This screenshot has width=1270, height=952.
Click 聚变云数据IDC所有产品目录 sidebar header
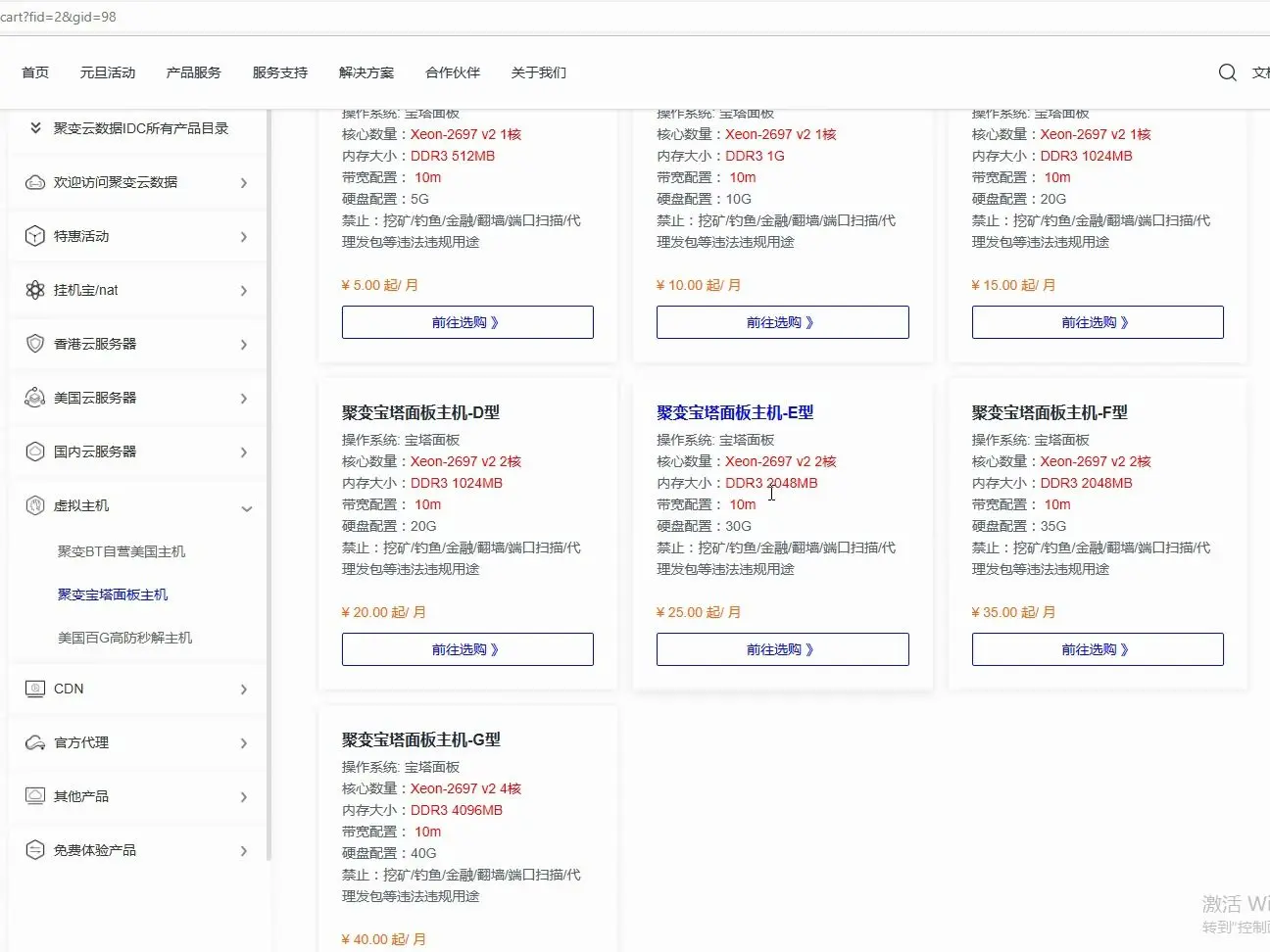coord(141,128)
